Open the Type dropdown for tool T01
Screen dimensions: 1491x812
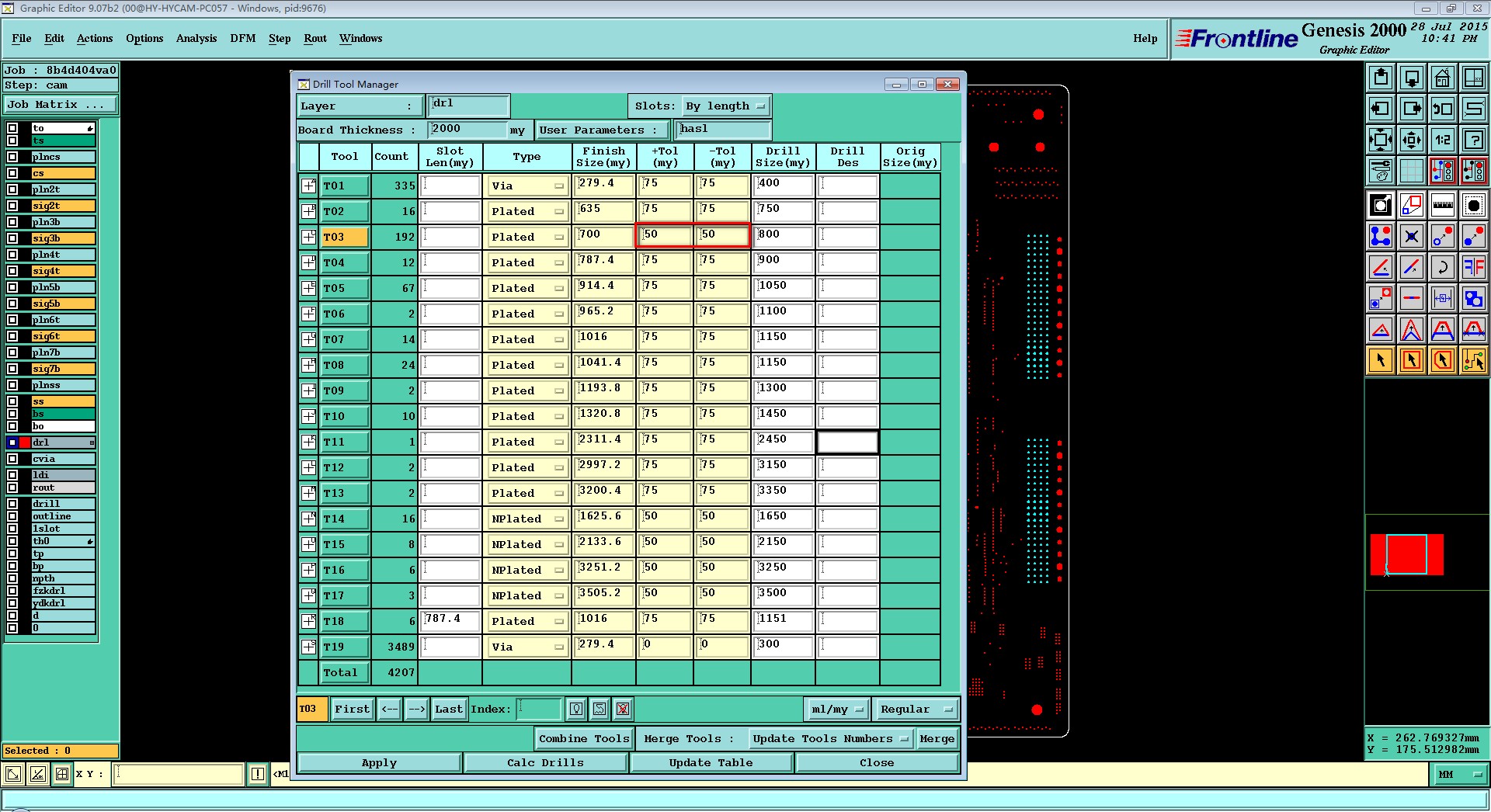point(527,186)
